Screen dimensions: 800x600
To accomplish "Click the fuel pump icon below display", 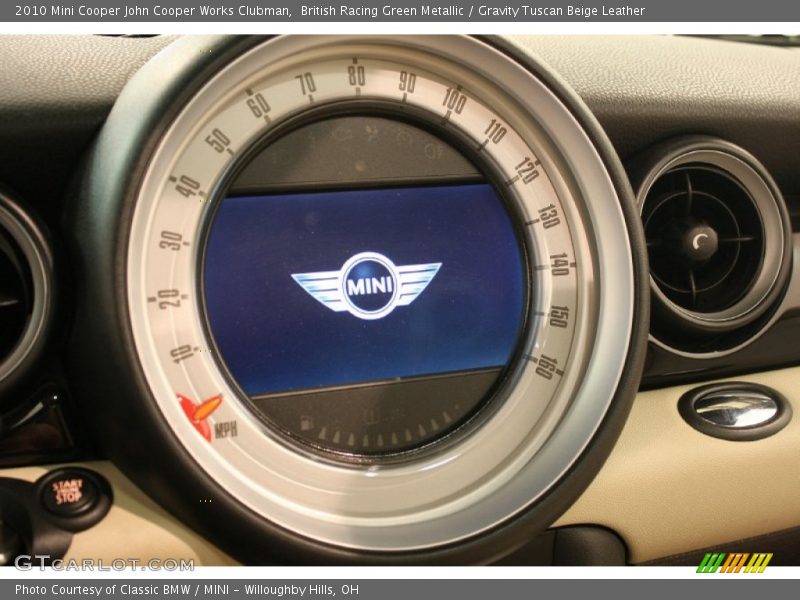I will (306, 423).
